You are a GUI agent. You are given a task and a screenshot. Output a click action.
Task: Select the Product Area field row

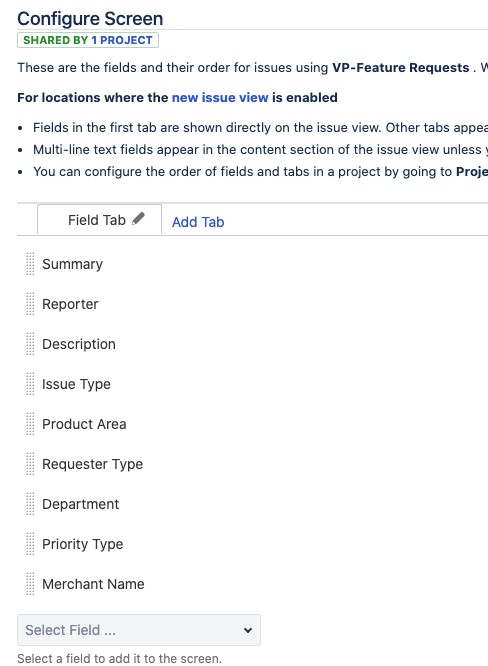point(252,423)
